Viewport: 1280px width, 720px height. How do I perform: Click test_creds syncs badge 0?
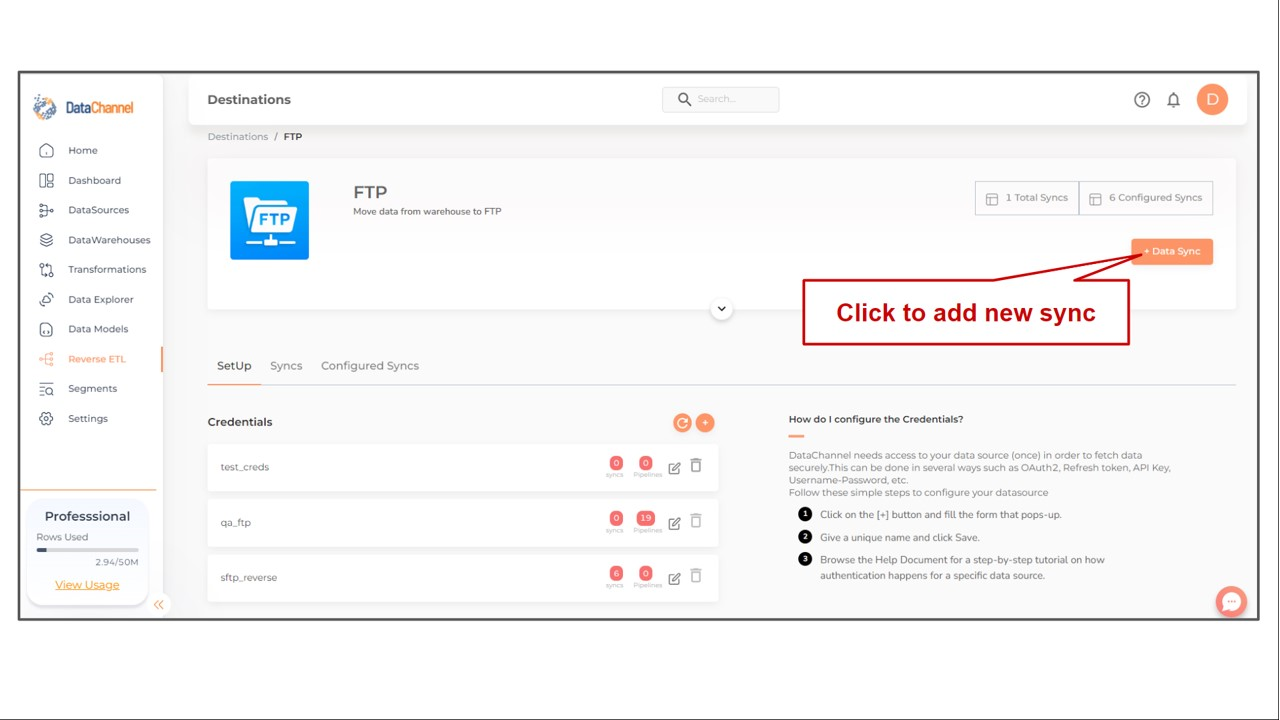[616, 463]
